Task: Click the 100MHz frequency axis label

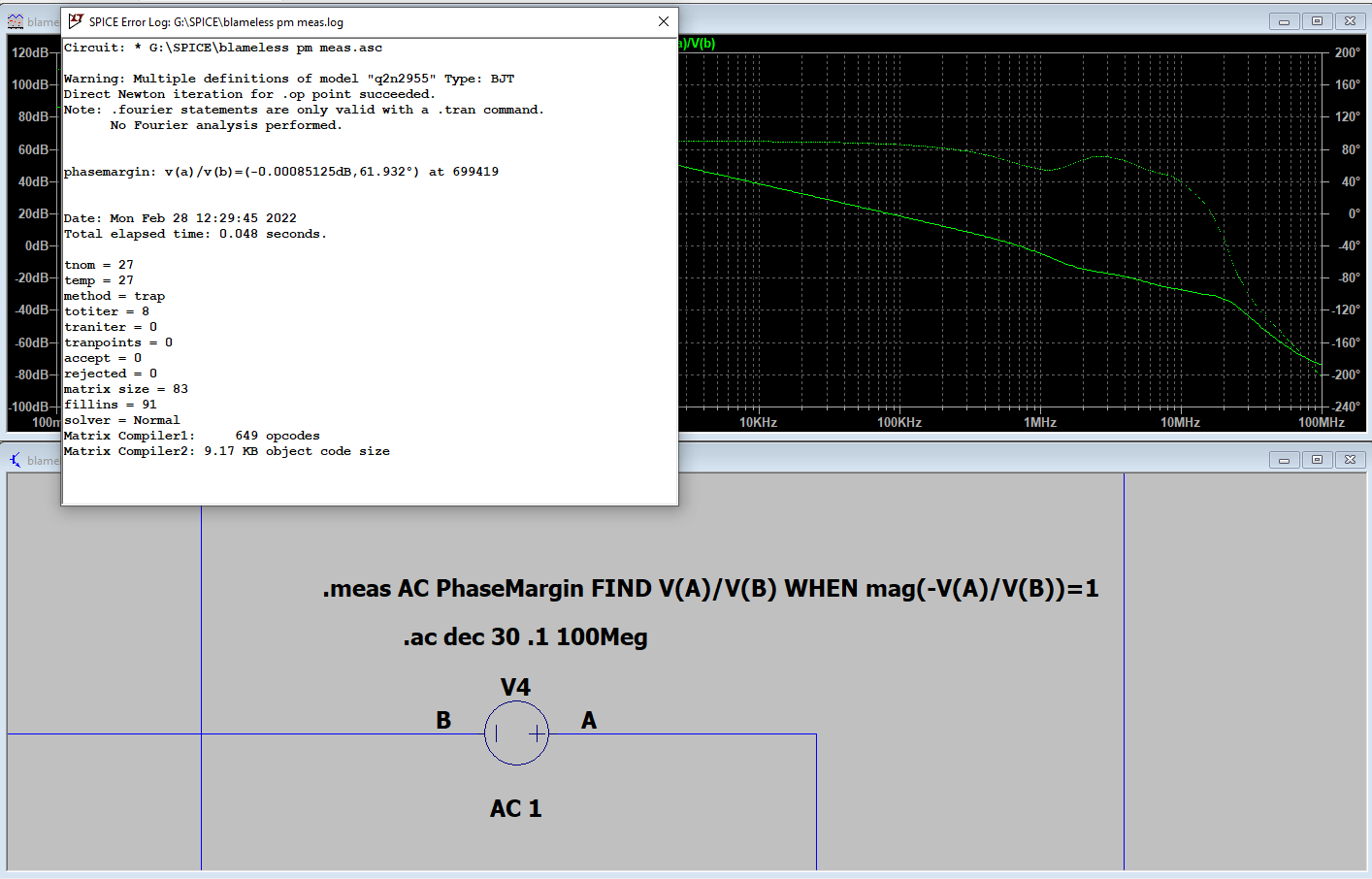Action: (x=1322, y=422)
